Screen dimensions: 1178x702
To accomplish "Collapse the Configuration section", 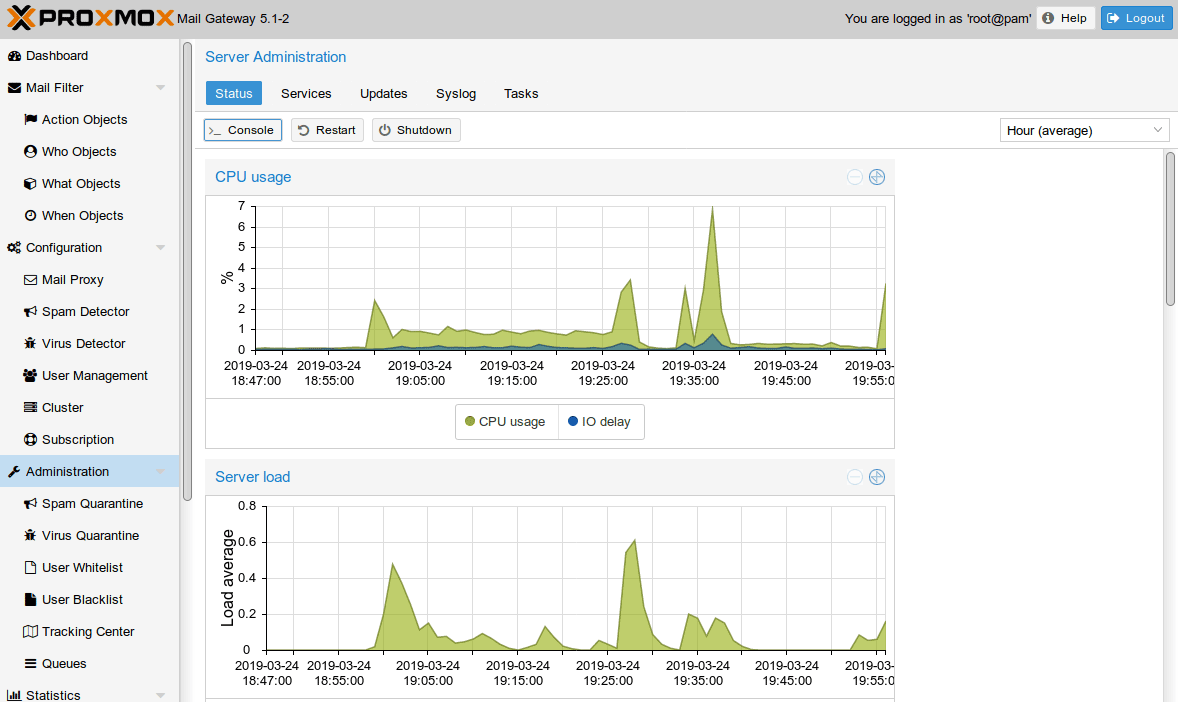I will (160, 248).
